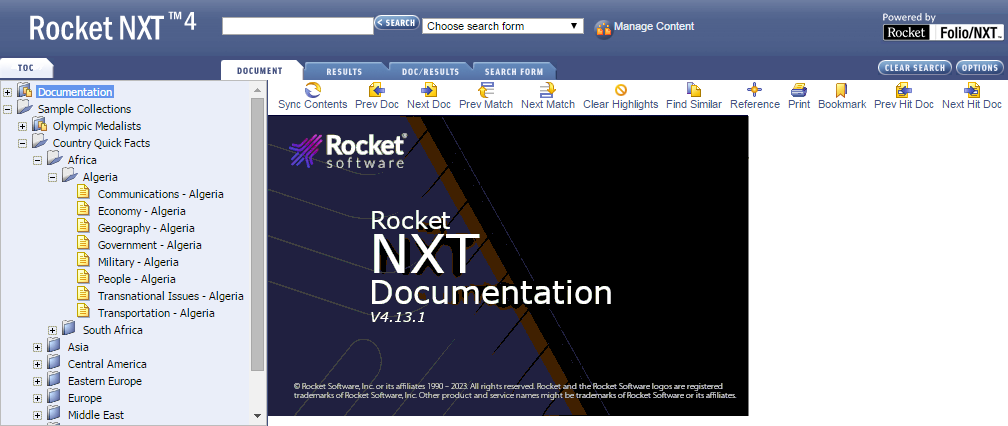Viewport: 1008px width, 426px height.
Task: Expand the Olympic Medalists collection
Action: pos(23,126)
